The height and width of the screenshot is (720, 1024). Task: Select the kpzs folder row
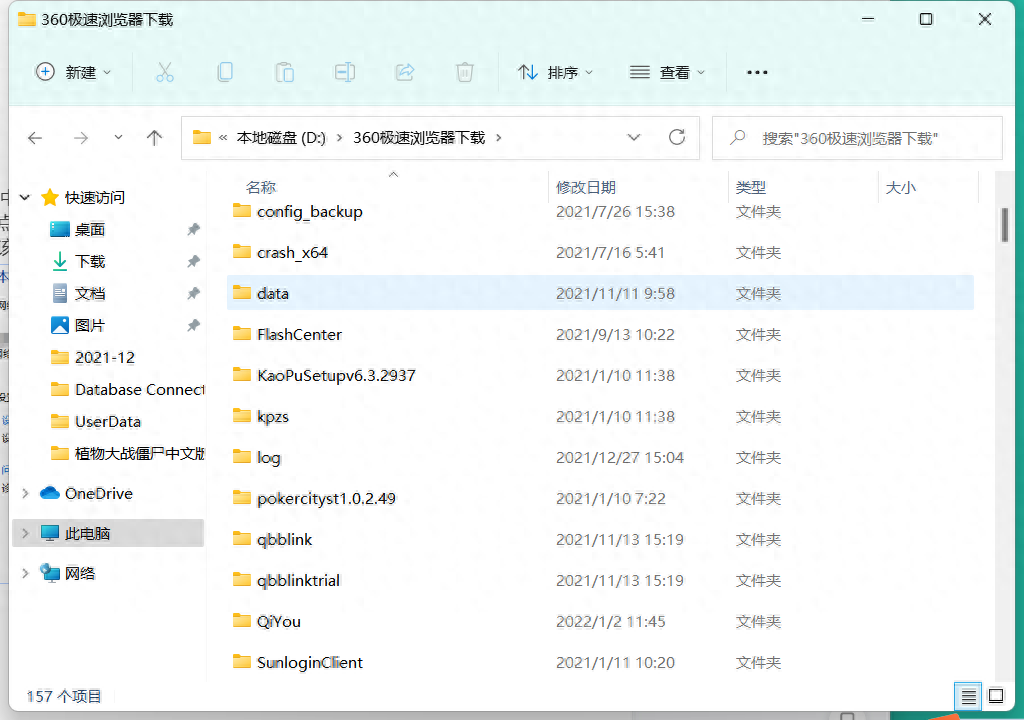click(x=600, y=416)
